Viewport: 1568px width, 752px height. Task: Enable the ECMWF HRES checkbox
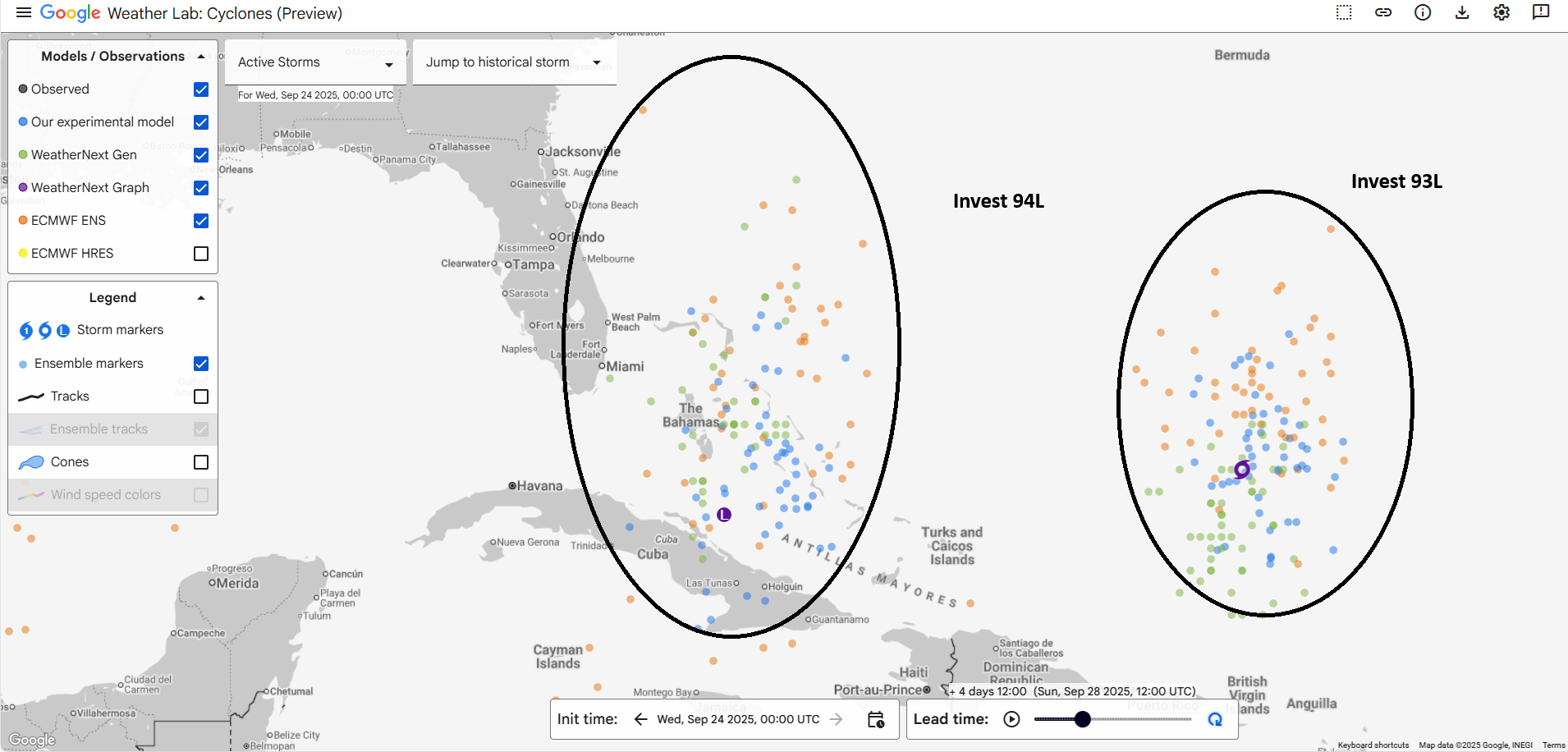(x=201, y=254)
